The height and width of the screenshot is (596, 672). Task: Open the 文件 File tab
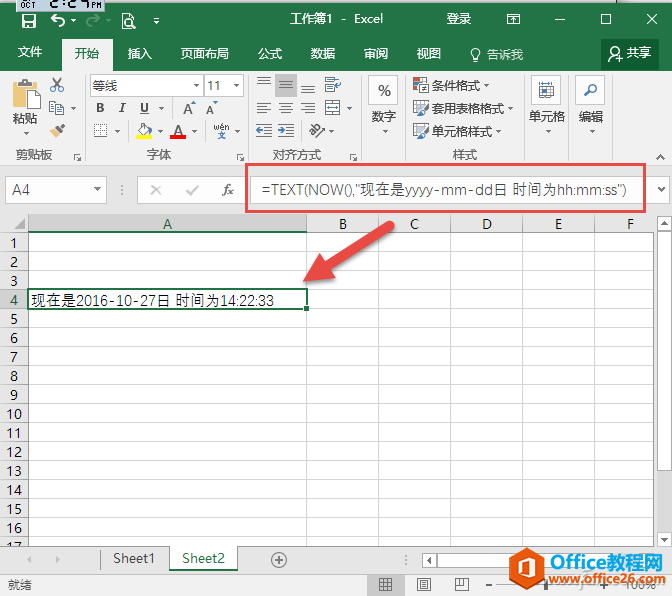pyautogui.click(x=30, y=53)
